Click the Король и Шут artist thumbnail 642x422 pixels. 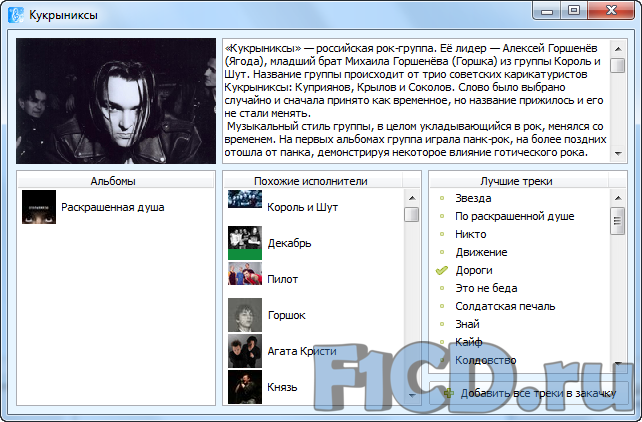click(245, 199)
